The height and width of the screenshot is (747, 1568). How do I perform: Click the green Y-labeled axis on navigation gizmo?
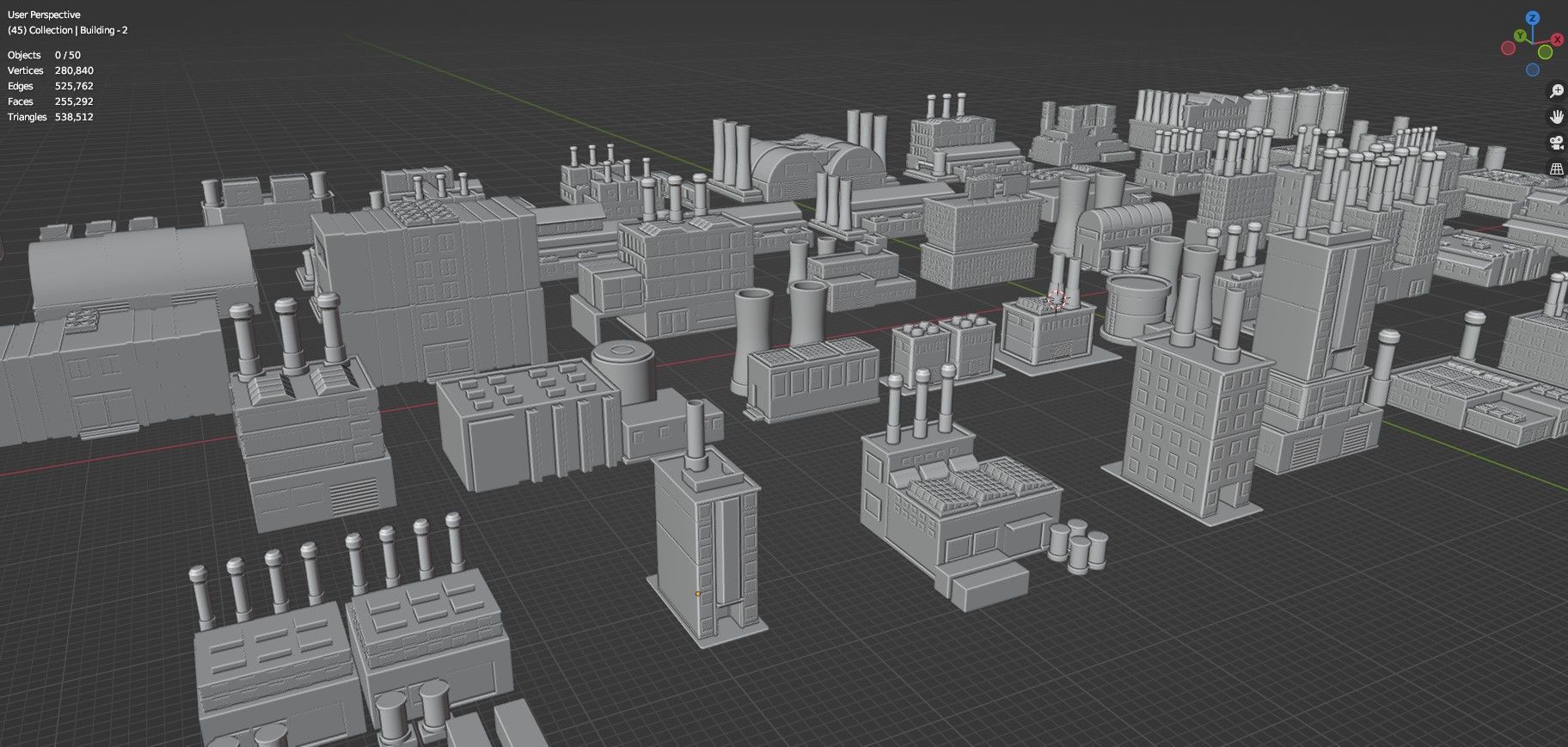click(x=1520, y=35)
